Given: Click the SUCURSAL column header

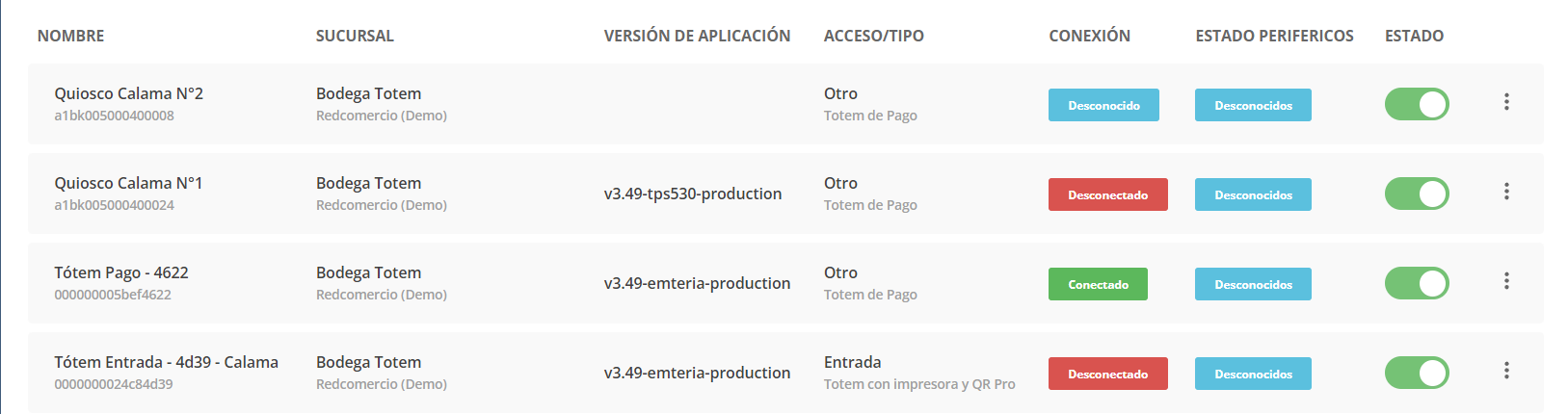Looking at the screenshot, I should [355, 36].
